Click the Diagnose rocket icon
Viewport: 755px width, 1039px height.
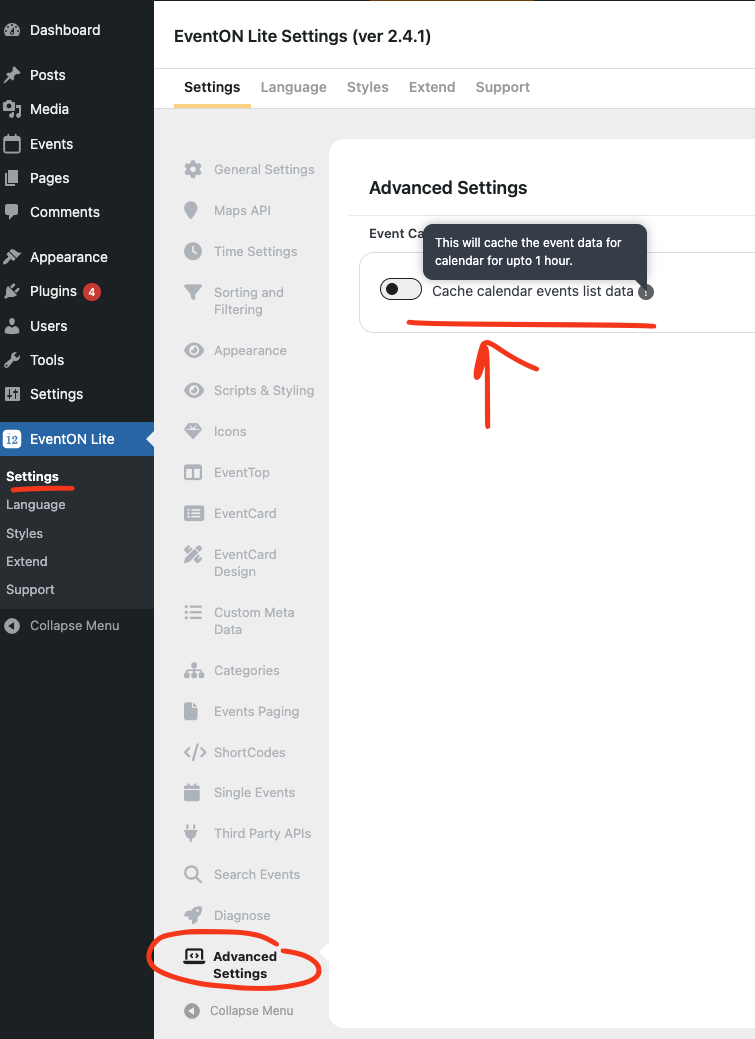[193, 915]
